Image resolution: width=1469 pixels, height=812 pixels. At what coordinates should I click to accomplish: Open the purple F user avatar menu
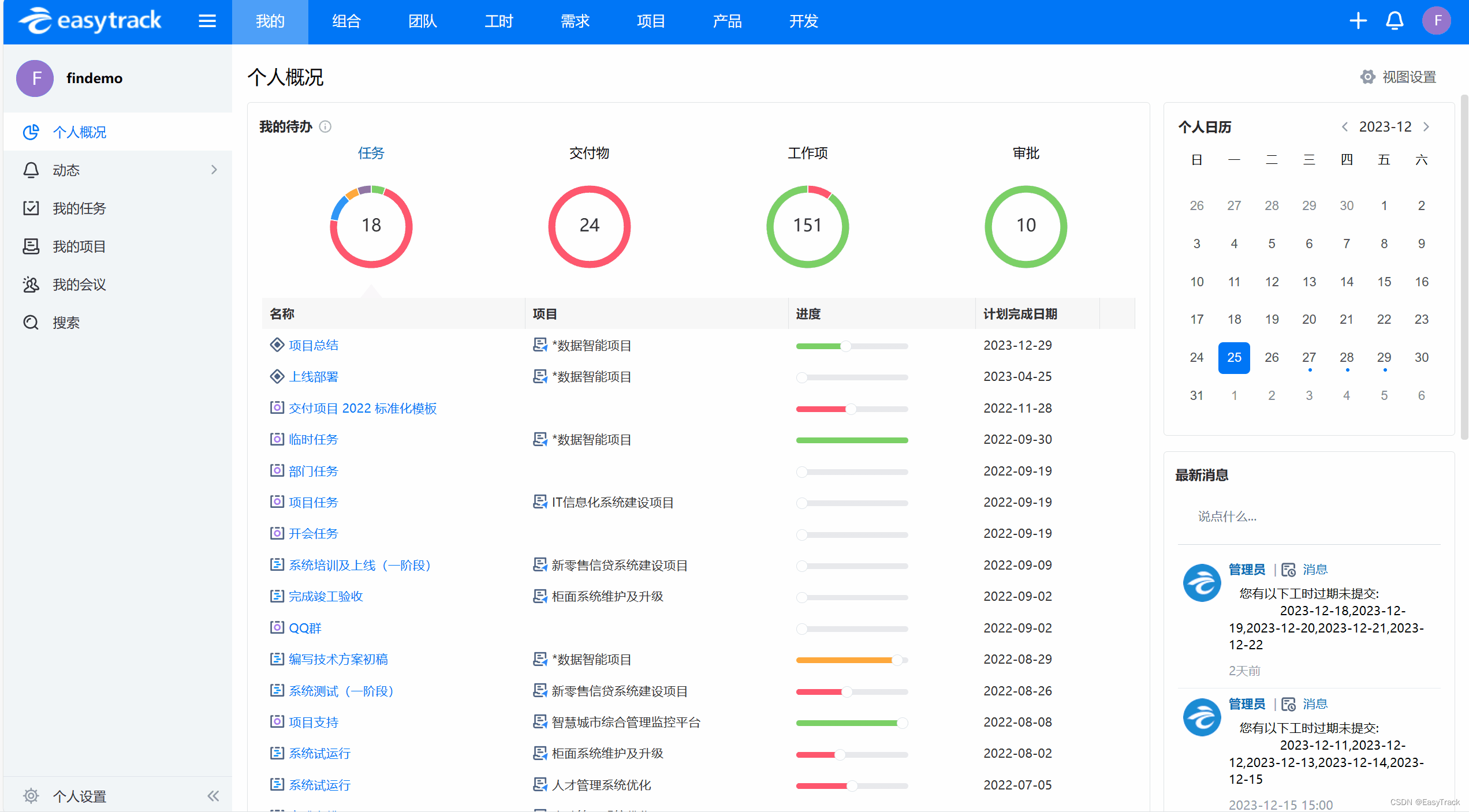click(x=1436, y=21)
